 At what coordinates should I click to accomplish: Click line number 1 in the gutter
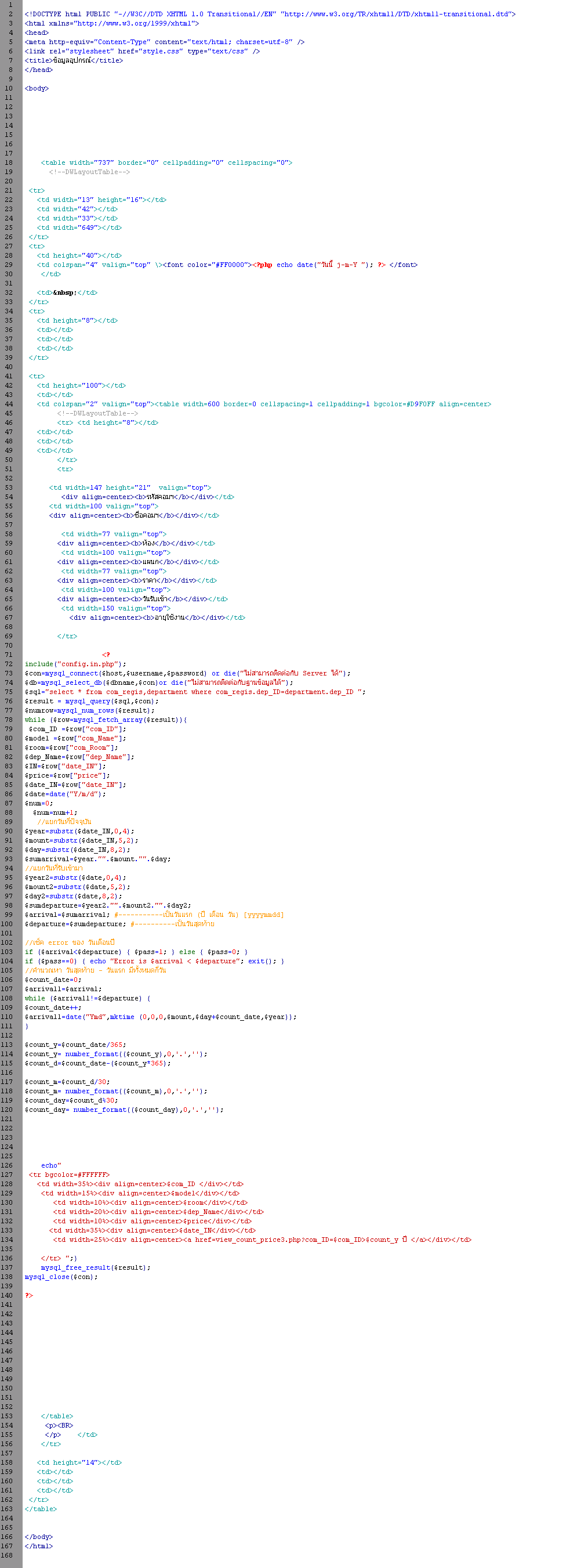coord(11,5)
